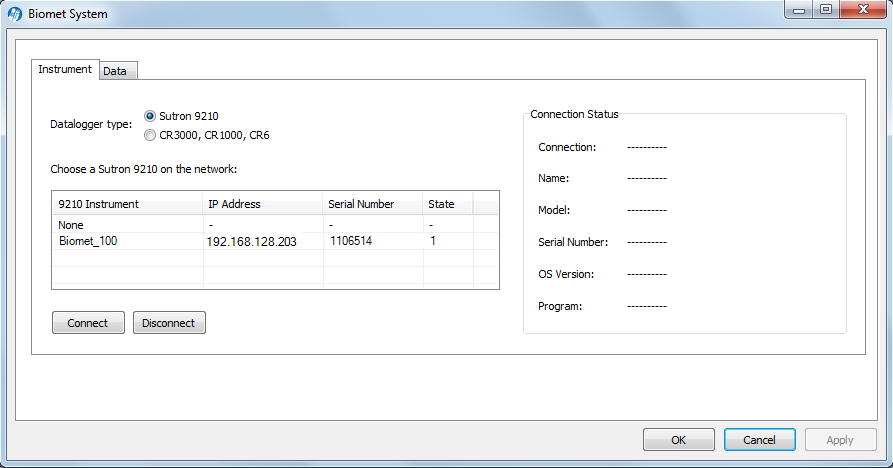
Task: Select the Sutron 9210 datalogger type
Action: (x=182, y=116)
